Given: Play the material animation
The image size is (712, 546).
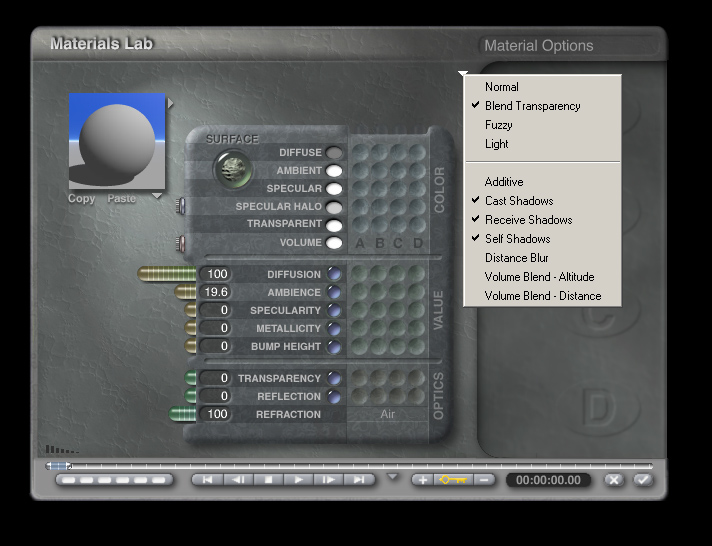Looking at the screenshot, I should [x=298, y=480].
